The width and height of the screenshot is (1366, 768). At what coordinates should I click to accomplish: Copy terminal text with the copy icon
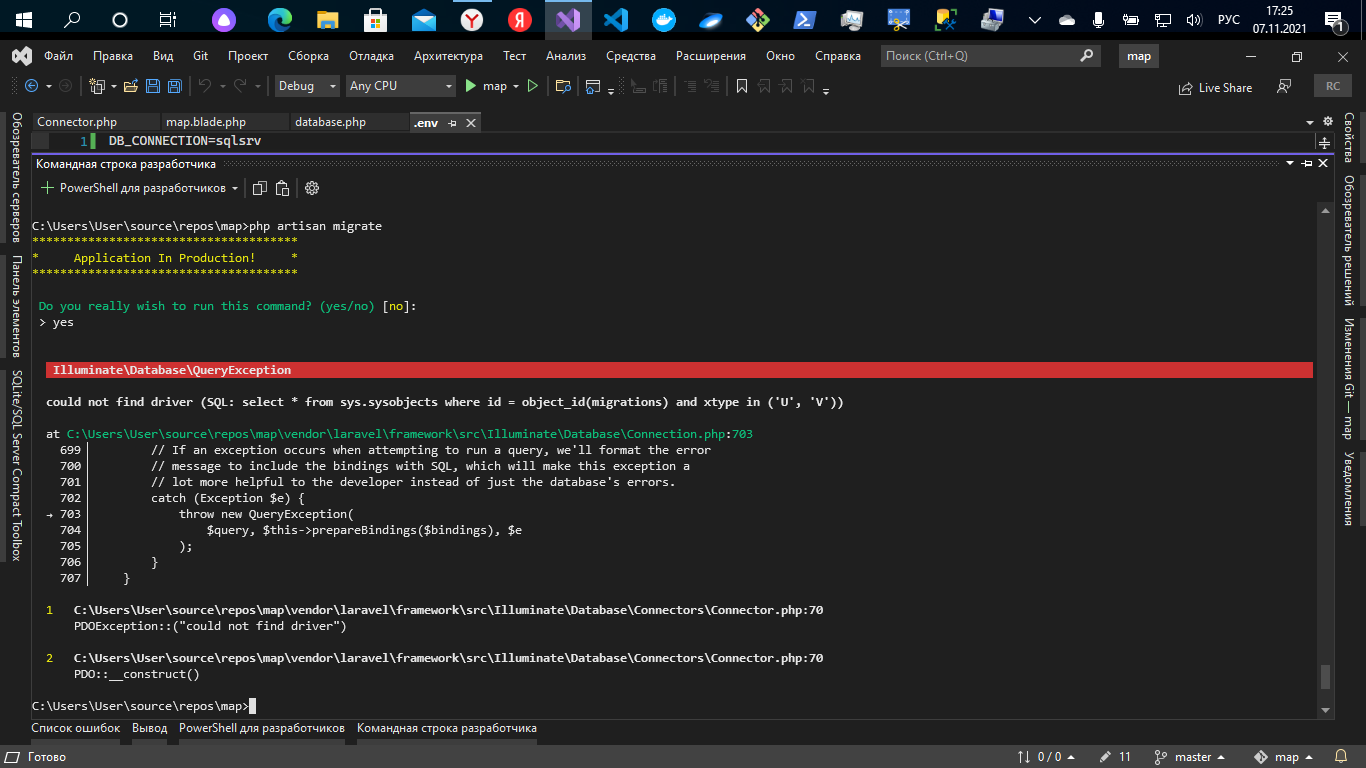pos(260,188)
